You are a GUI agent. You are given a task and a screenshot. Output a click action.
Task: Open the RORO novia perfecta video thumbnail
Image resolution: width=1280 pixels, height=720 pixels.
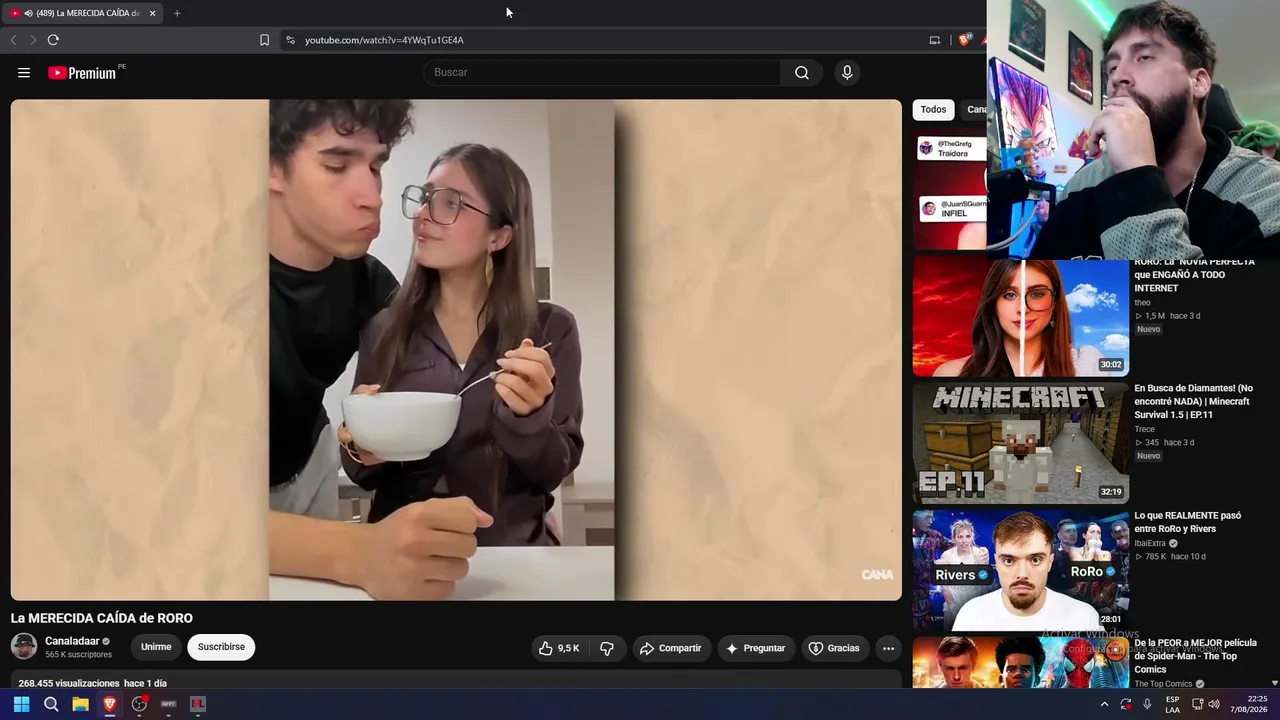(1020, 317)
